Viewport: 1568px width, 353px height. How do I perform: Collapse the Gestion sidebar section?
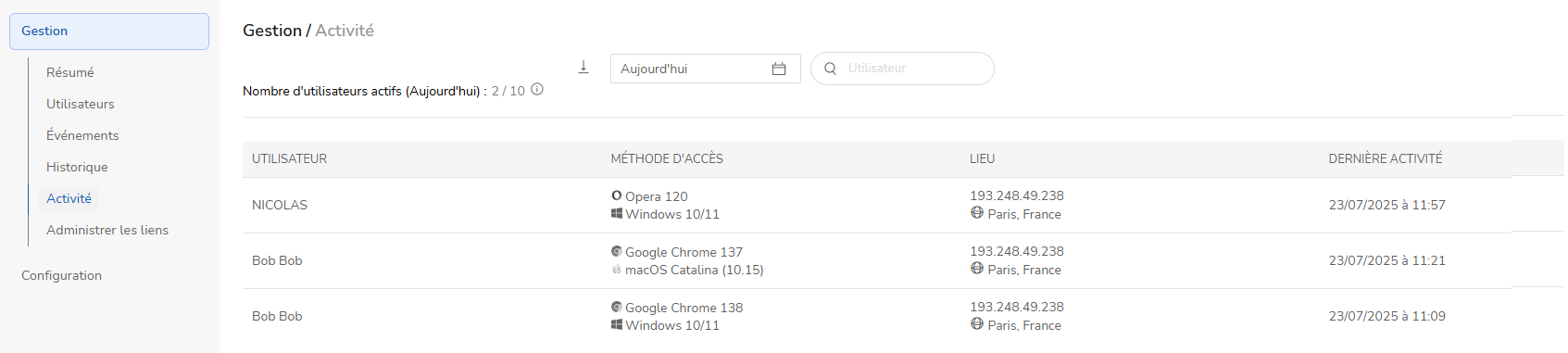pyautogui.click(x=109, y=32)
